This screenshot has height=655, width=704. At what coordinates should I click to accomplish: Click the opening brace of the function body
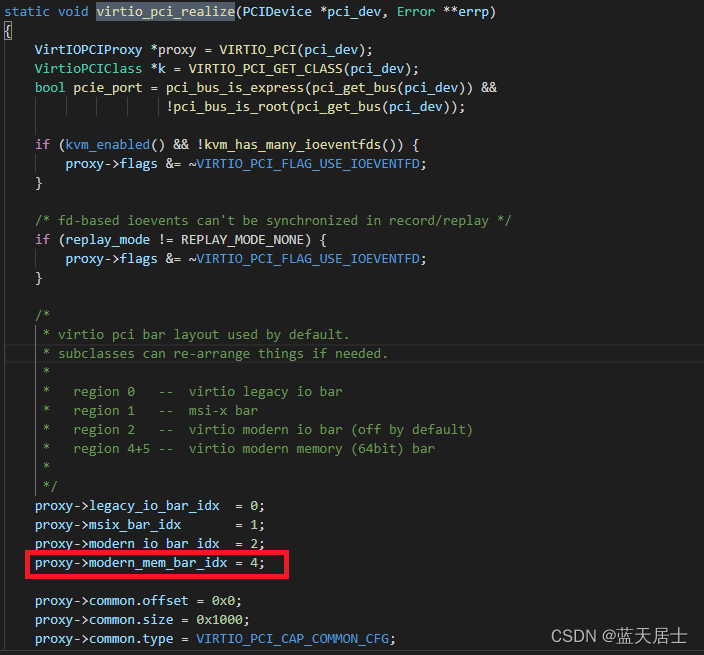pos(8,31)
